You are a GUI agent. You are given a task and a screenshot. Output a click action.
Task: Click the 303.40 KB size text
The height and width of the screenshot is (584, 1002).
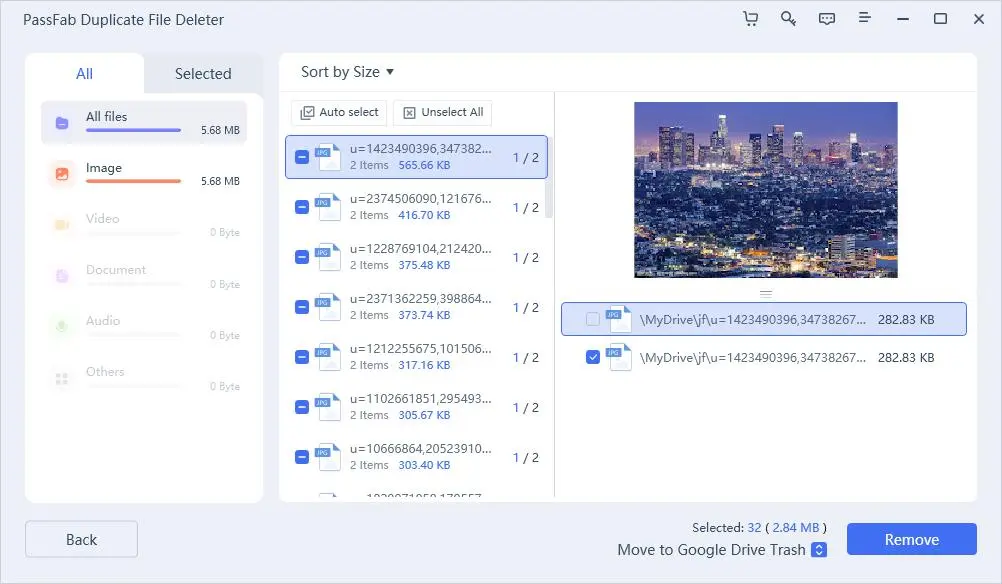tap(424, 465)
